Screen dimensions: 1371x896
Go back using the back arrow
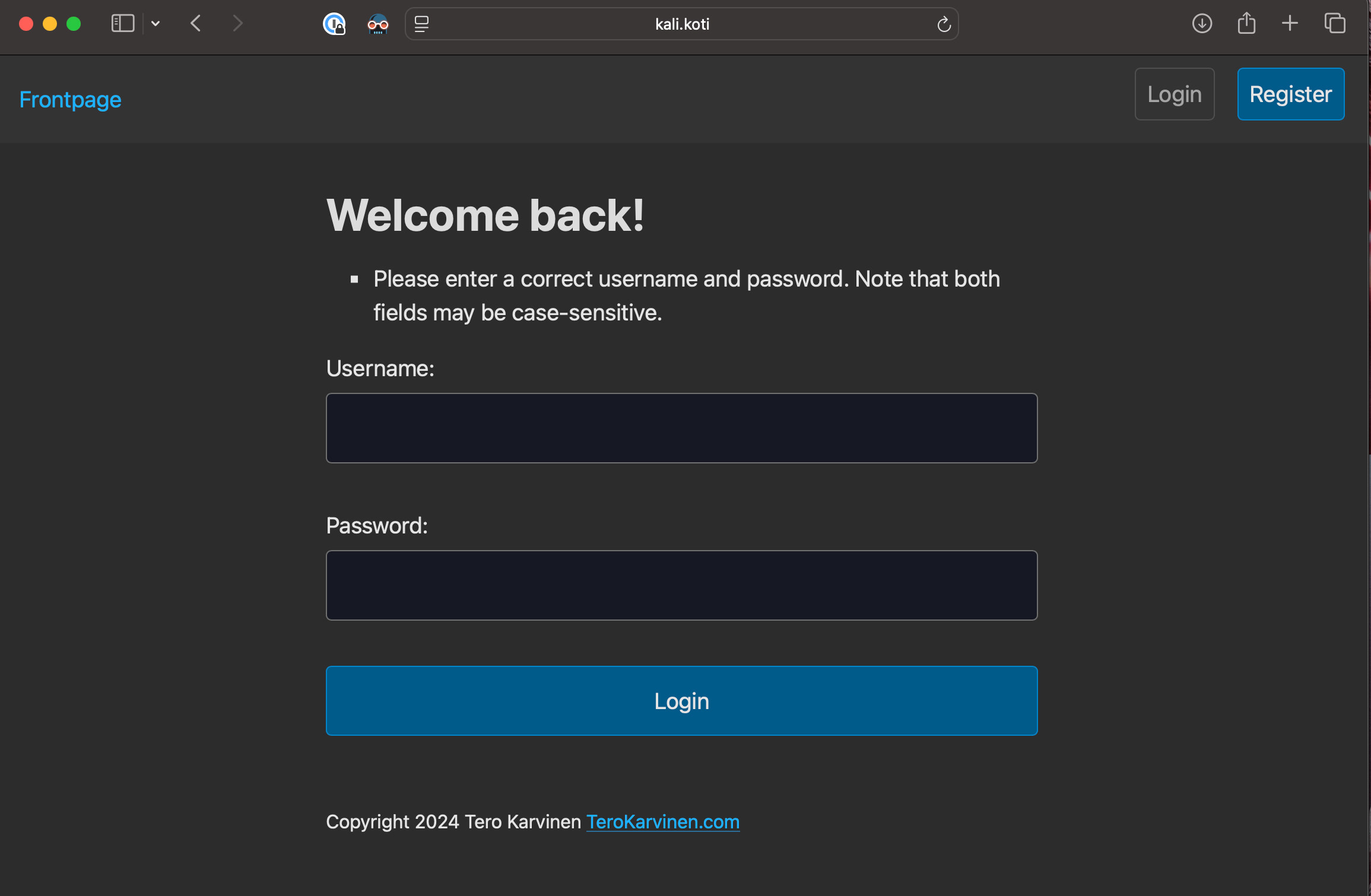pos(196,24)
